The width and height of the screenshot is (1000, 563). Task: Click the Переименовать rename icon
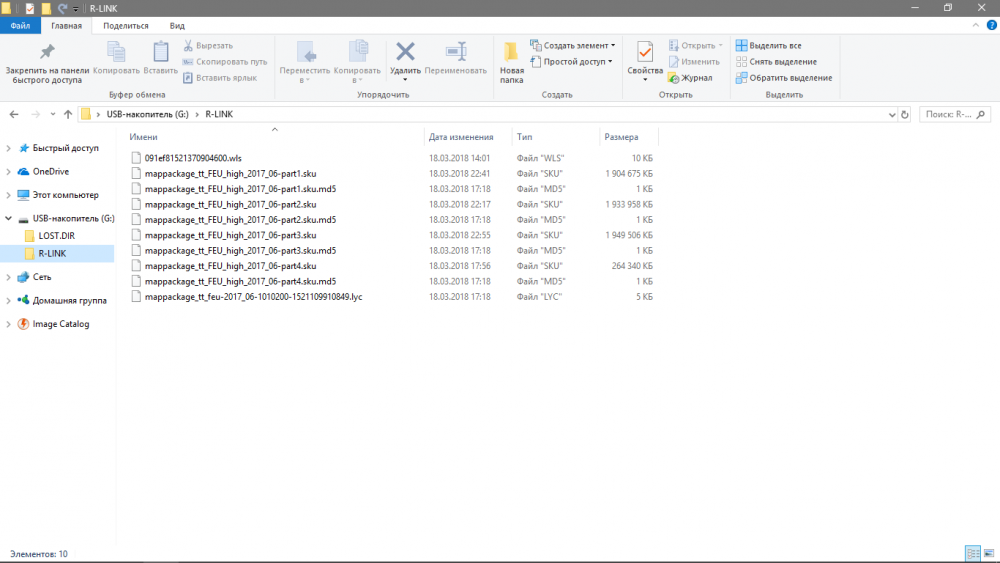[455, 52]
